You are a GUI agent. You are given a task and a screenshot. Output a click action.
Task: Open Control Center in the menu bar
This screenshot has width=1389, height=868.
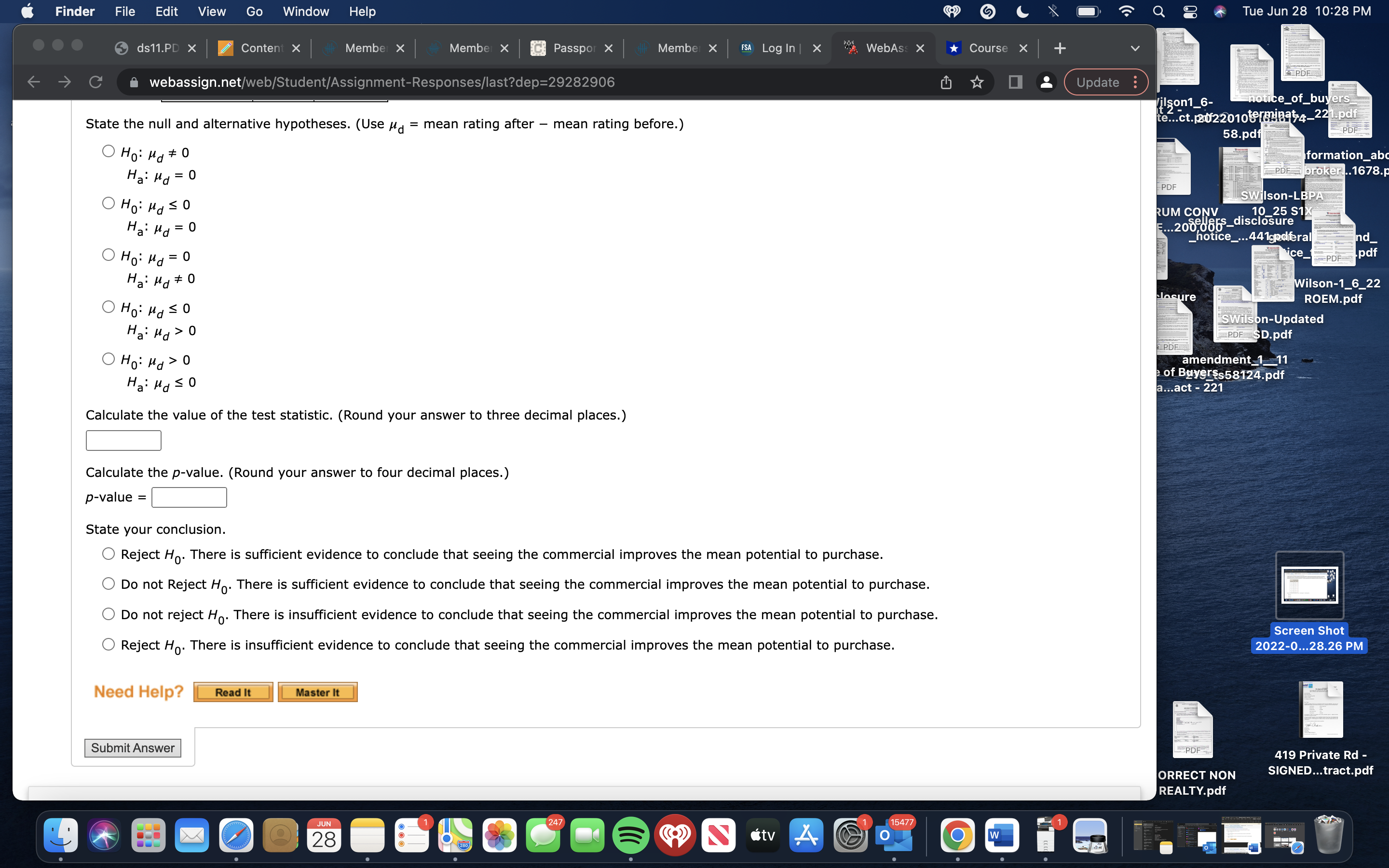[x=1190, y=12]
